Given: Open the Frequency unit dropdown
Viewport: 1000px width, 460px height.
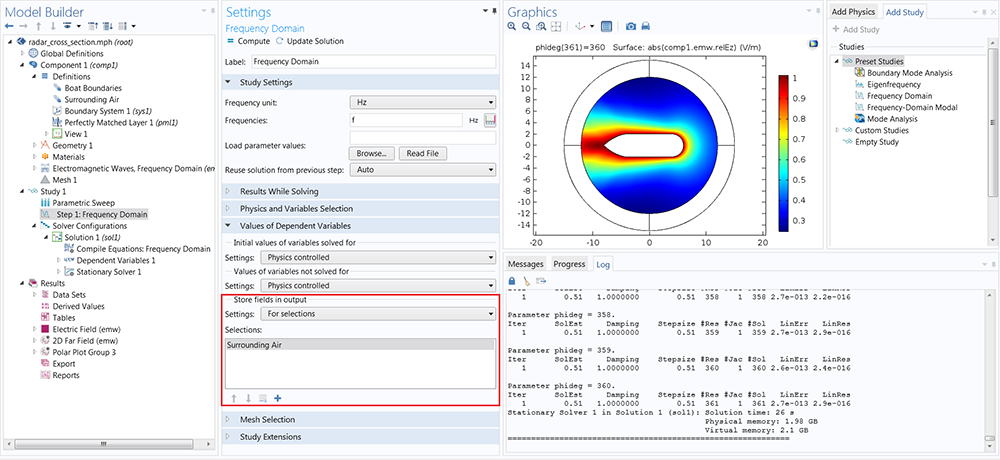Looking at the screenshot, I should pos(422,102).
